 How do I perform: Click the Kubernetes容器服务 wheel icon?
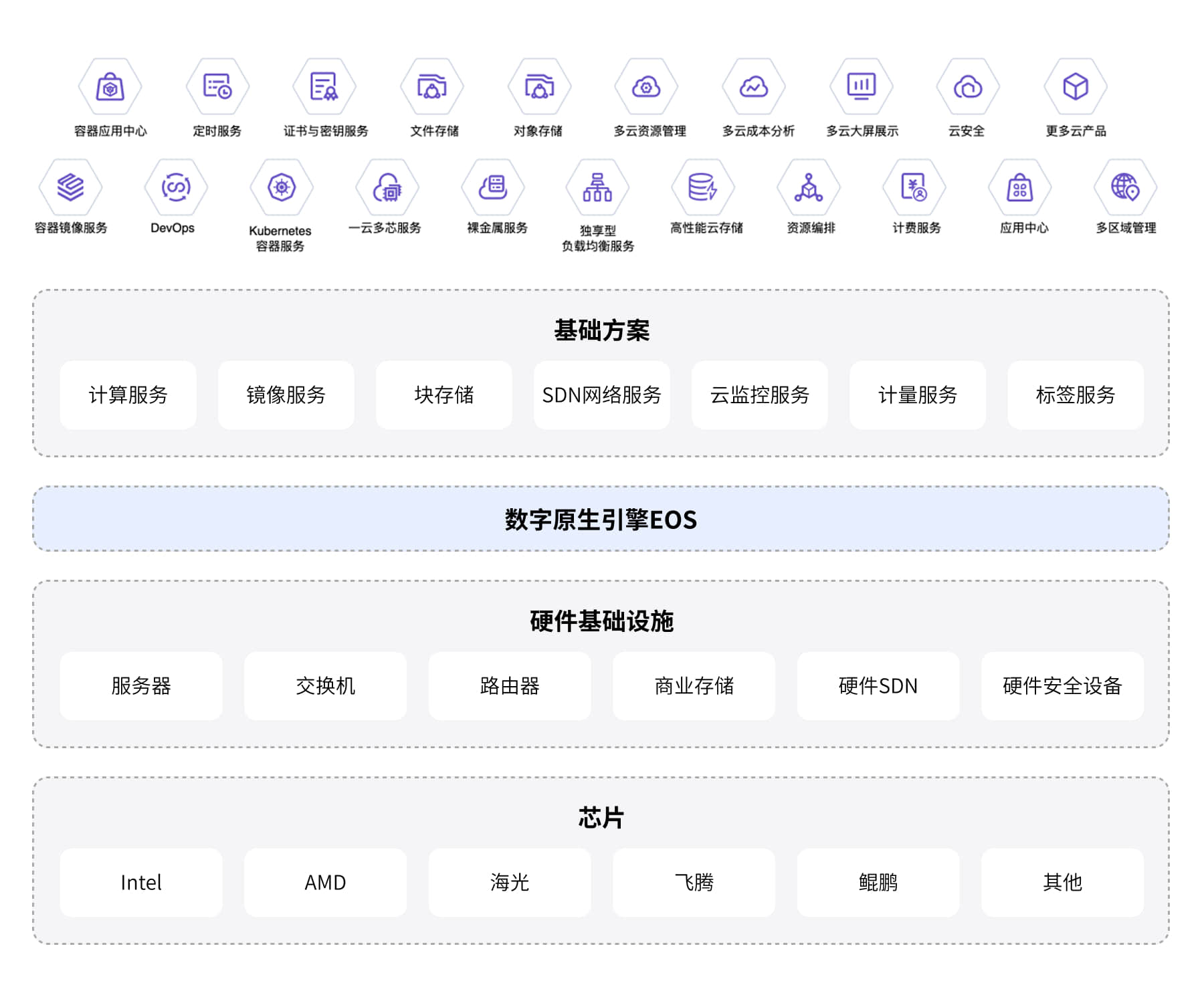coord(282,187)
